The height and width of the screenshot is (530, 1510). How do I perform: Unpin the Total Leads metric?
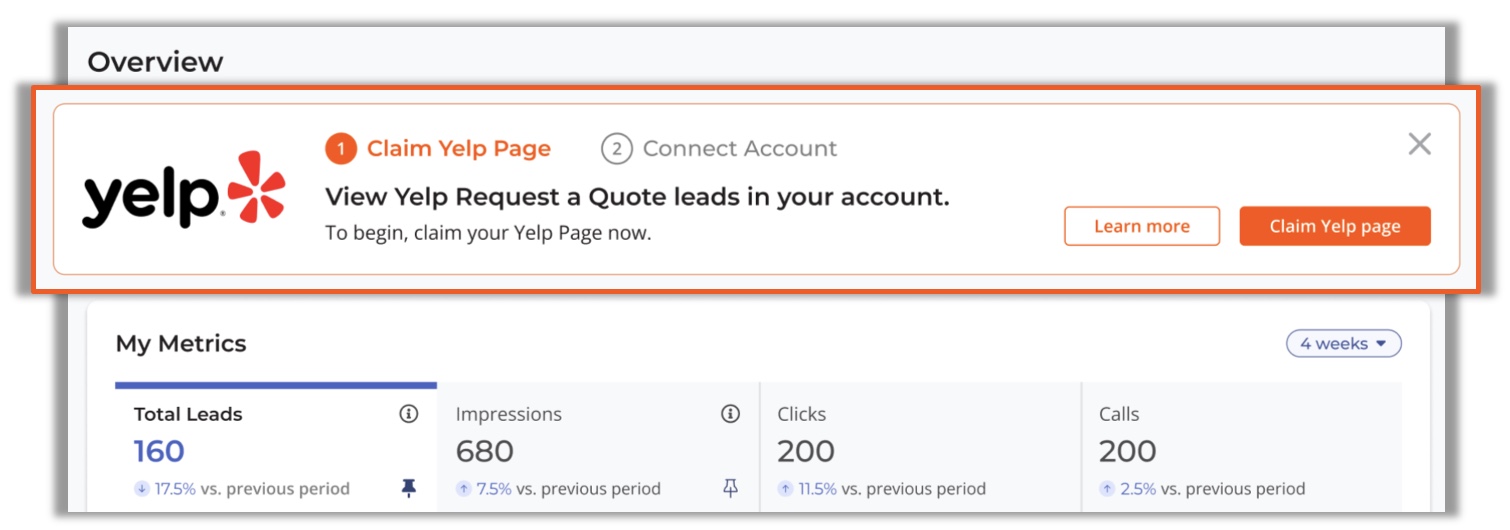coord(408,488)
